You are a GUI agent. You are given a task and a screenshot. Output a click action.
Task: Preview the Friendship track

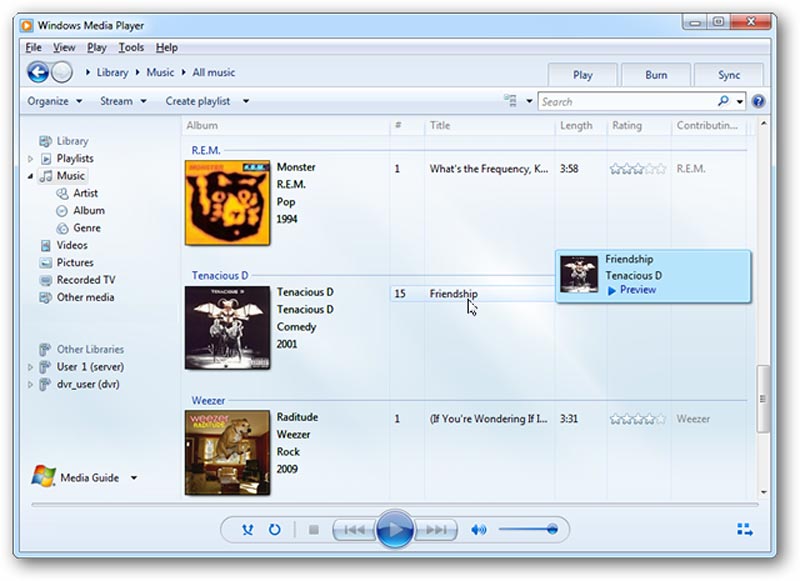[637, 289]
